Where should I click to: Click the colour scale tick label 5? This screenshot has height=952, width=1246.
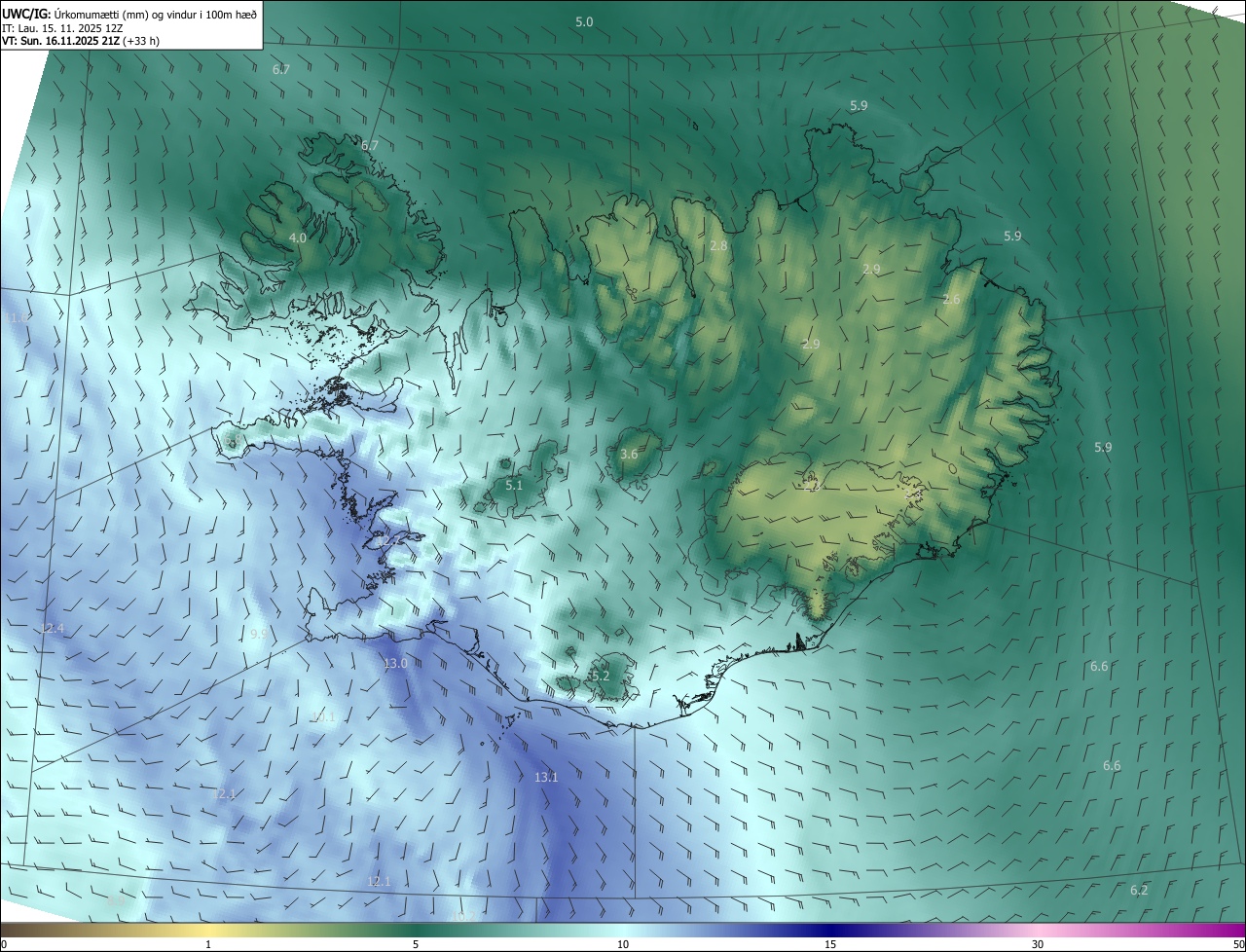coord(416,944)
